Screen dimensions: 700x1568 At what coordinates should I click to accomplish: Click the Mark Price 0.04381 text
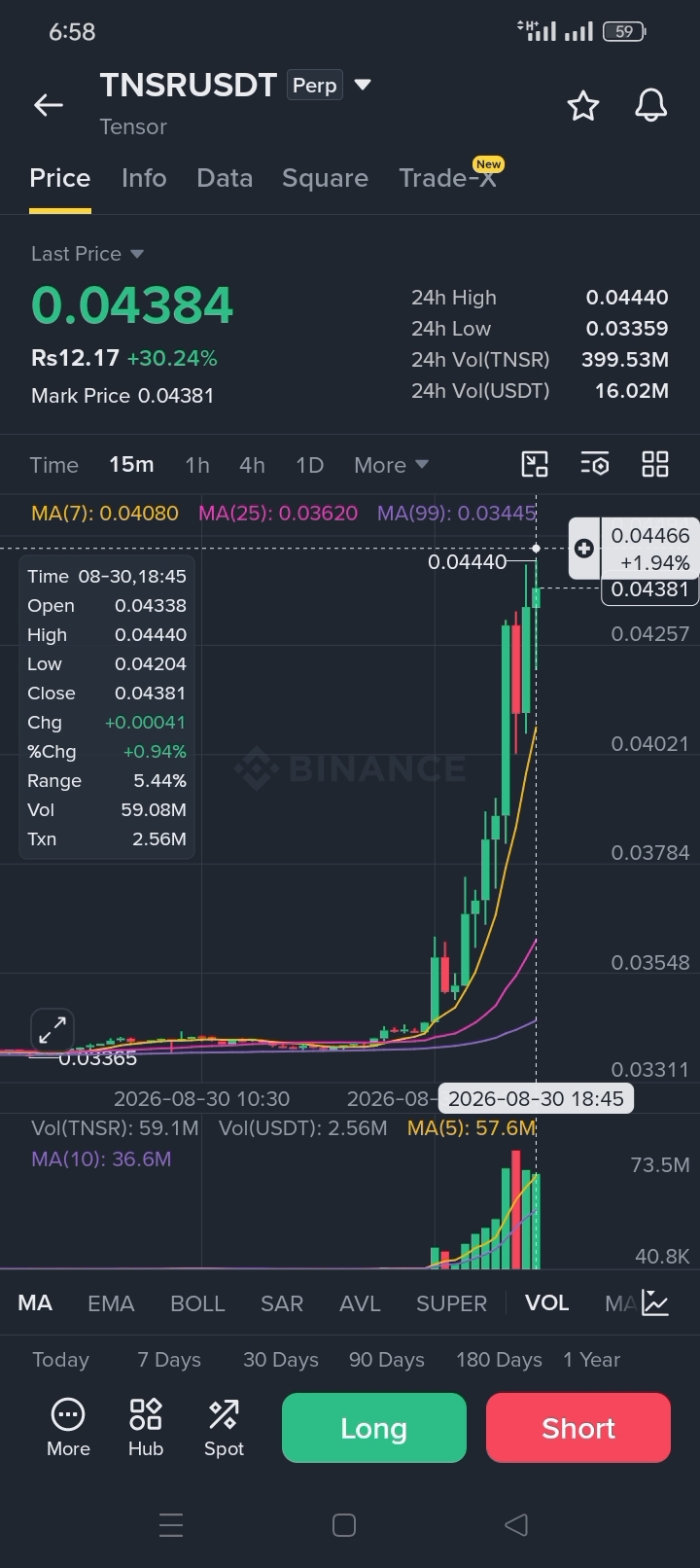122,396
